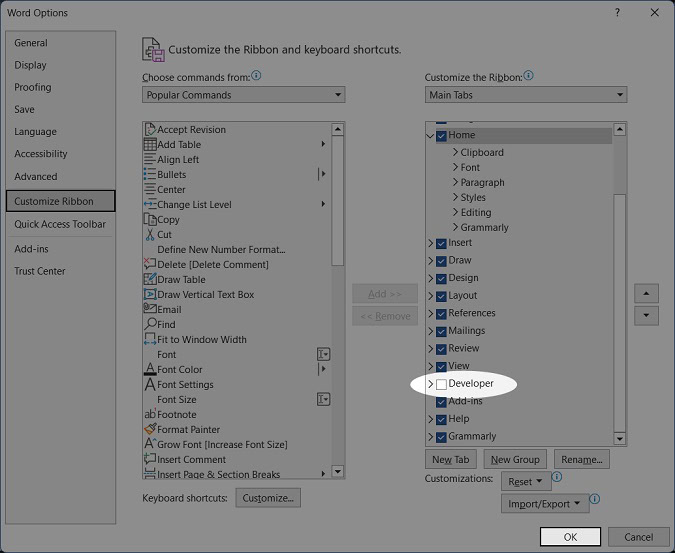Click the Insert Page & Section Breaks icon
Viewport: 675px width, 553px height.
coord(150,474)
